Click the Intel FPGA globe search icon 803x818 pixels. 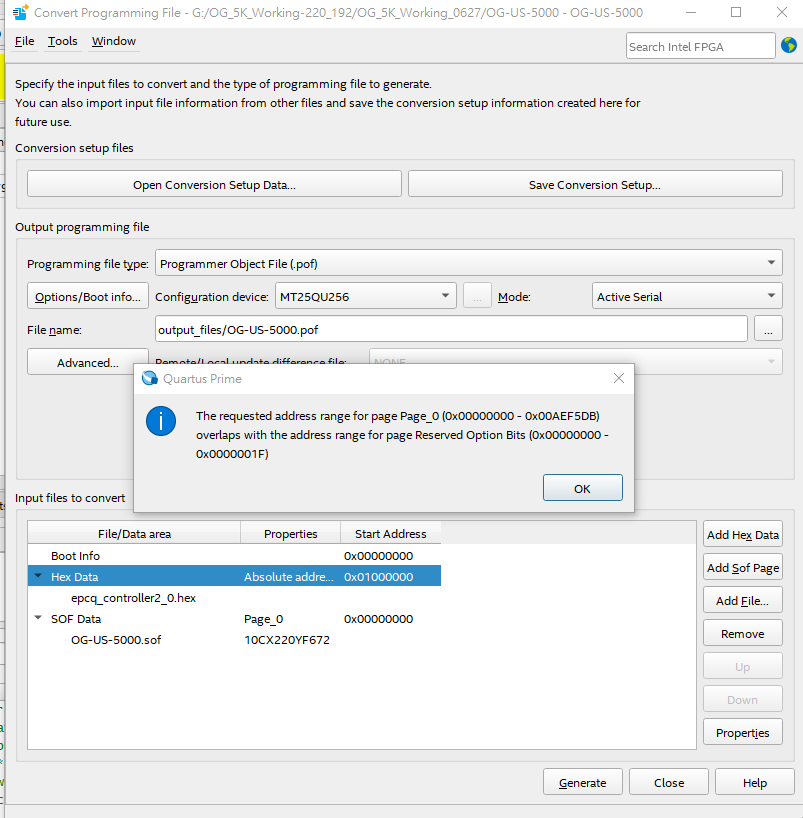[x=788, y=45]
